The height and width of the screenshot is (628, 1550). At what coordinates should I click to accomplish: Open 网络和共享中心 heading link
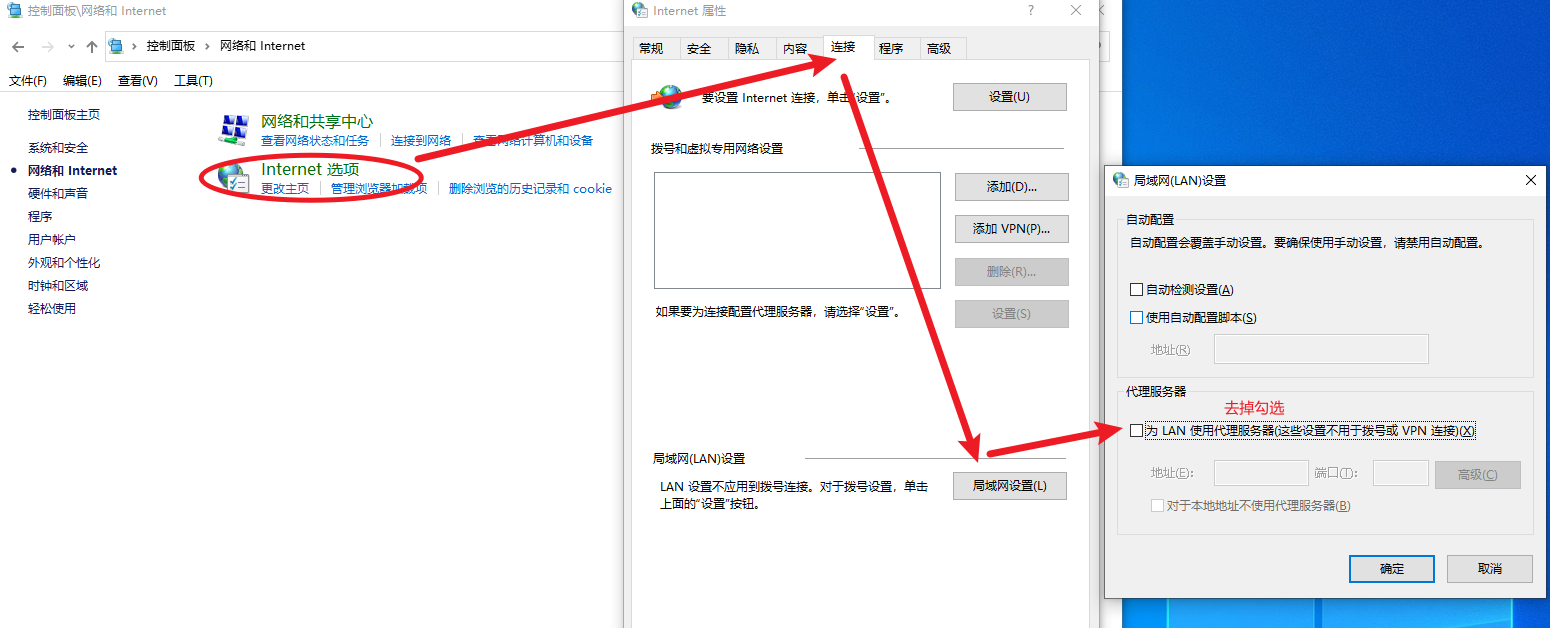click(x=317, y=121)
